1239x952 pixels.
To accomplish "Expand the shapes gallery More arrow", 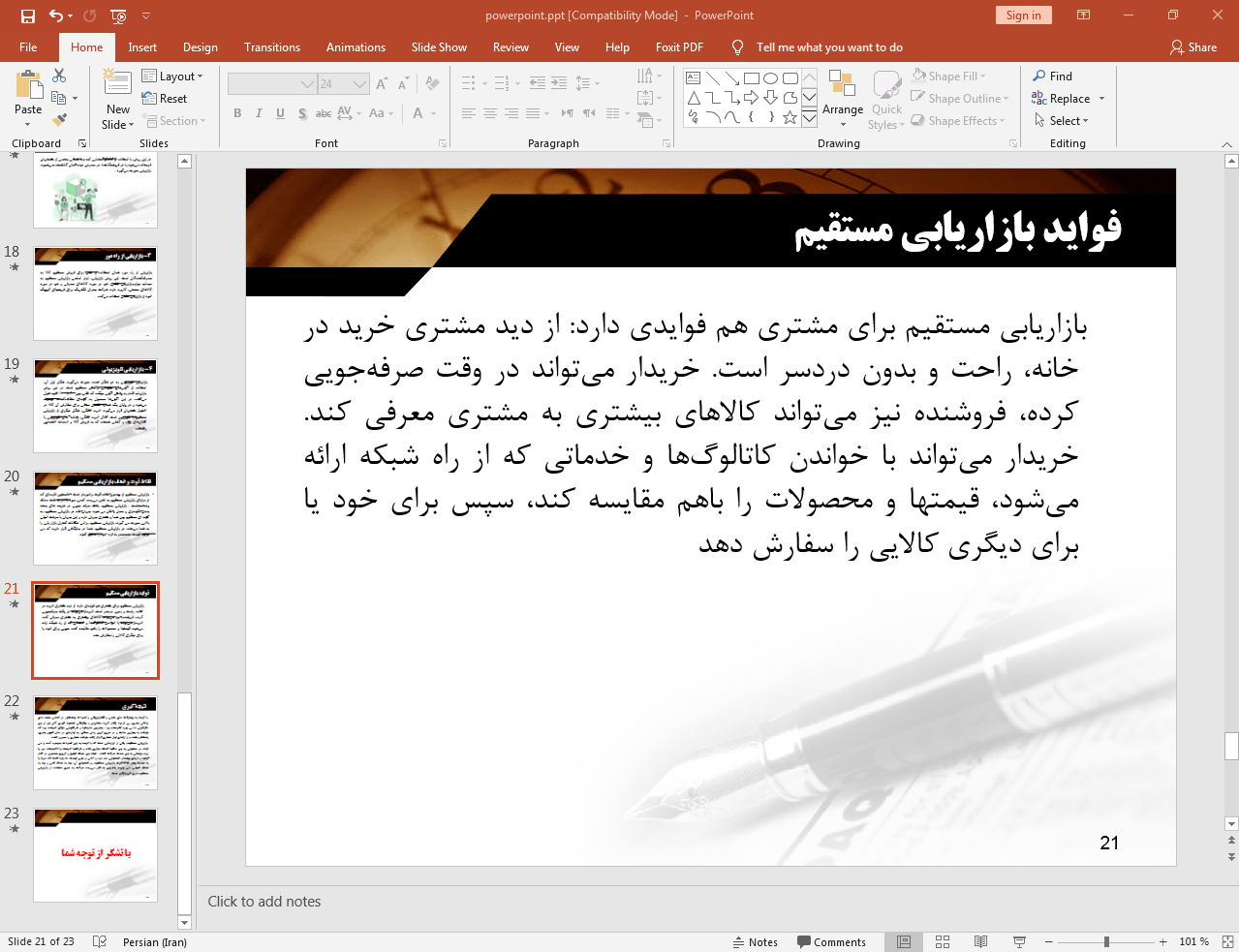I will pos(809,117).
